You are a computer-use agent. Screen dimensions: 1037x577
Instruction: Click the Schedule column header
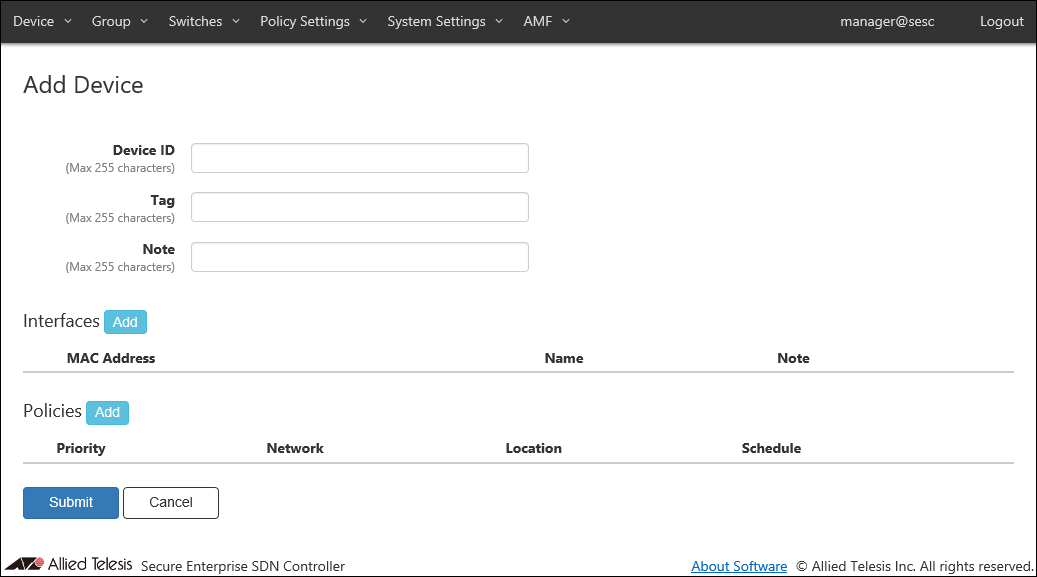click(x=771, y=448)
